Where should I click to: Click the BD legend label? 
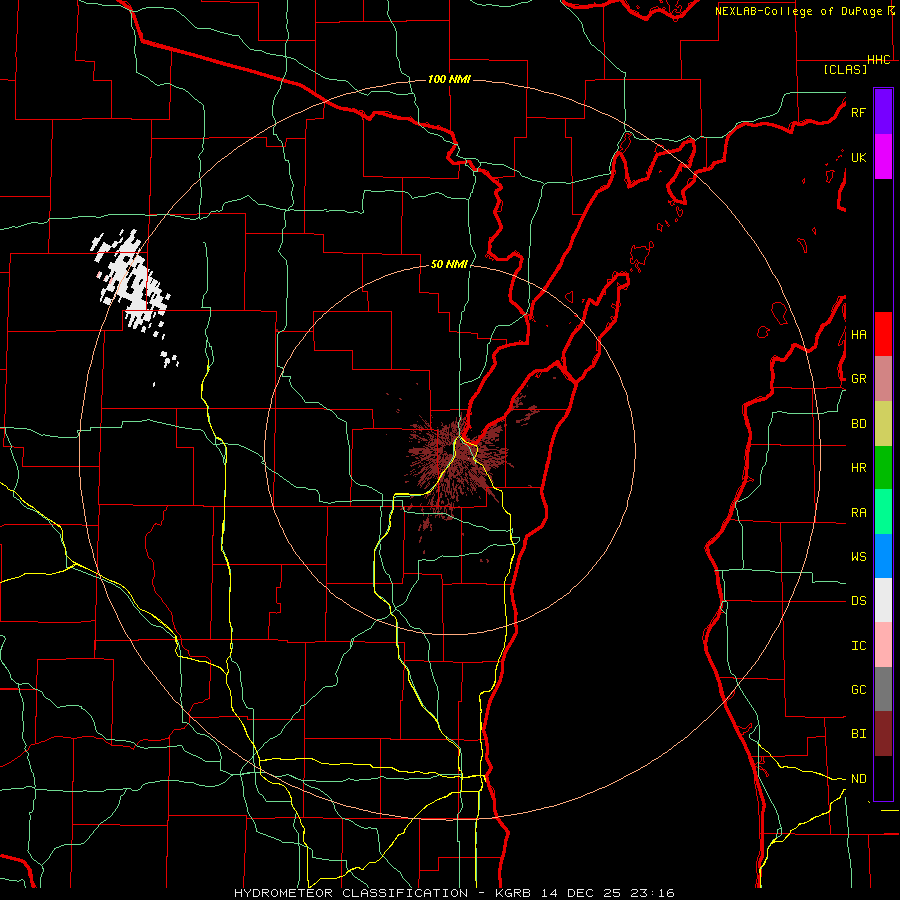click(858, 424)
